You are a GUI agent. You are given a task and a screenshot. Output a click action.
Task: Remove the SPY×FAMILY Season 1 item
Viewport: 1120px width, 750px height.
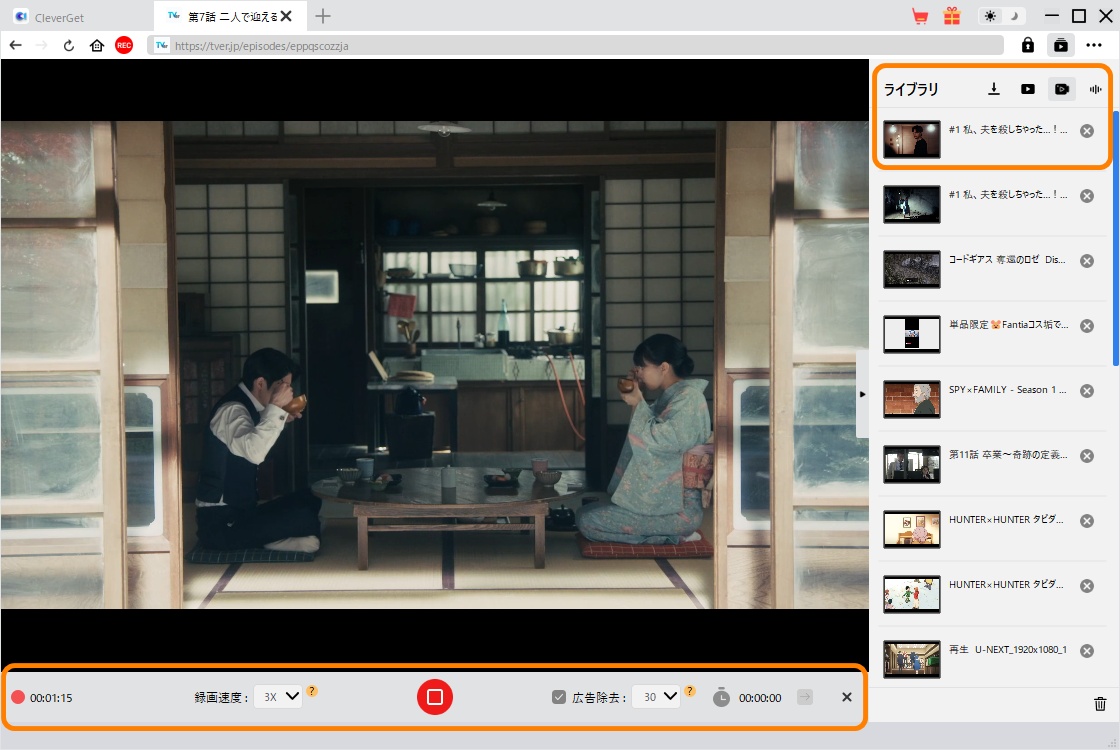1086,391
